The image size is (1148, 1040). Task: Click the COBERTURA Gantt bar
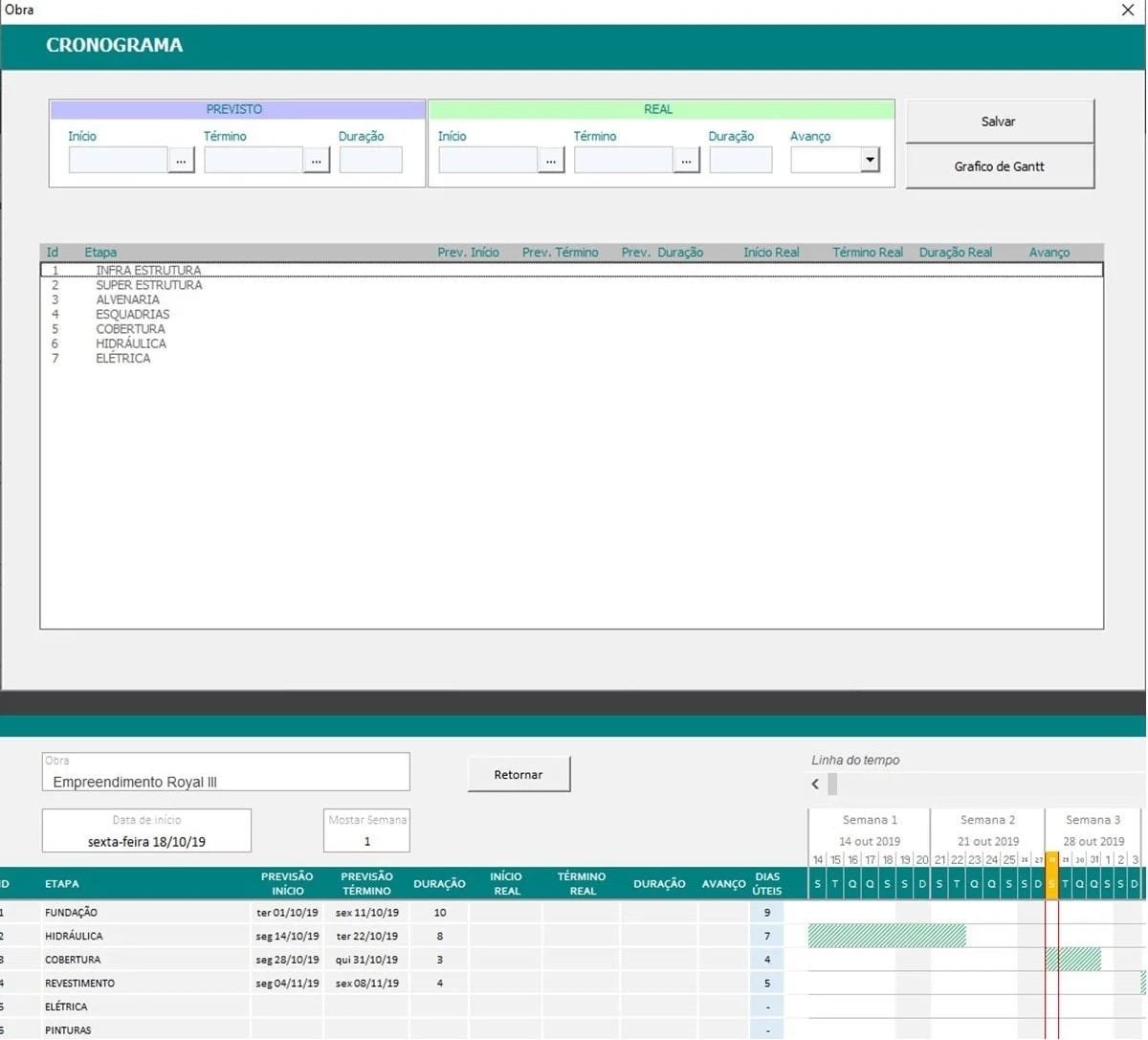(1073, 960)
